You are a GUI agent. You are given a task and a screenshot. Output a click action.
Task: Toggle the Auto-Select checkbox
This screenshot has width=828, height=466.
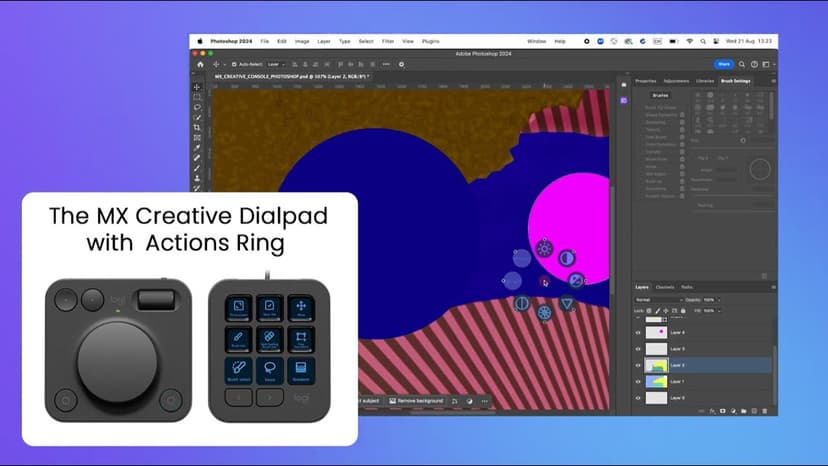point(235,64)
